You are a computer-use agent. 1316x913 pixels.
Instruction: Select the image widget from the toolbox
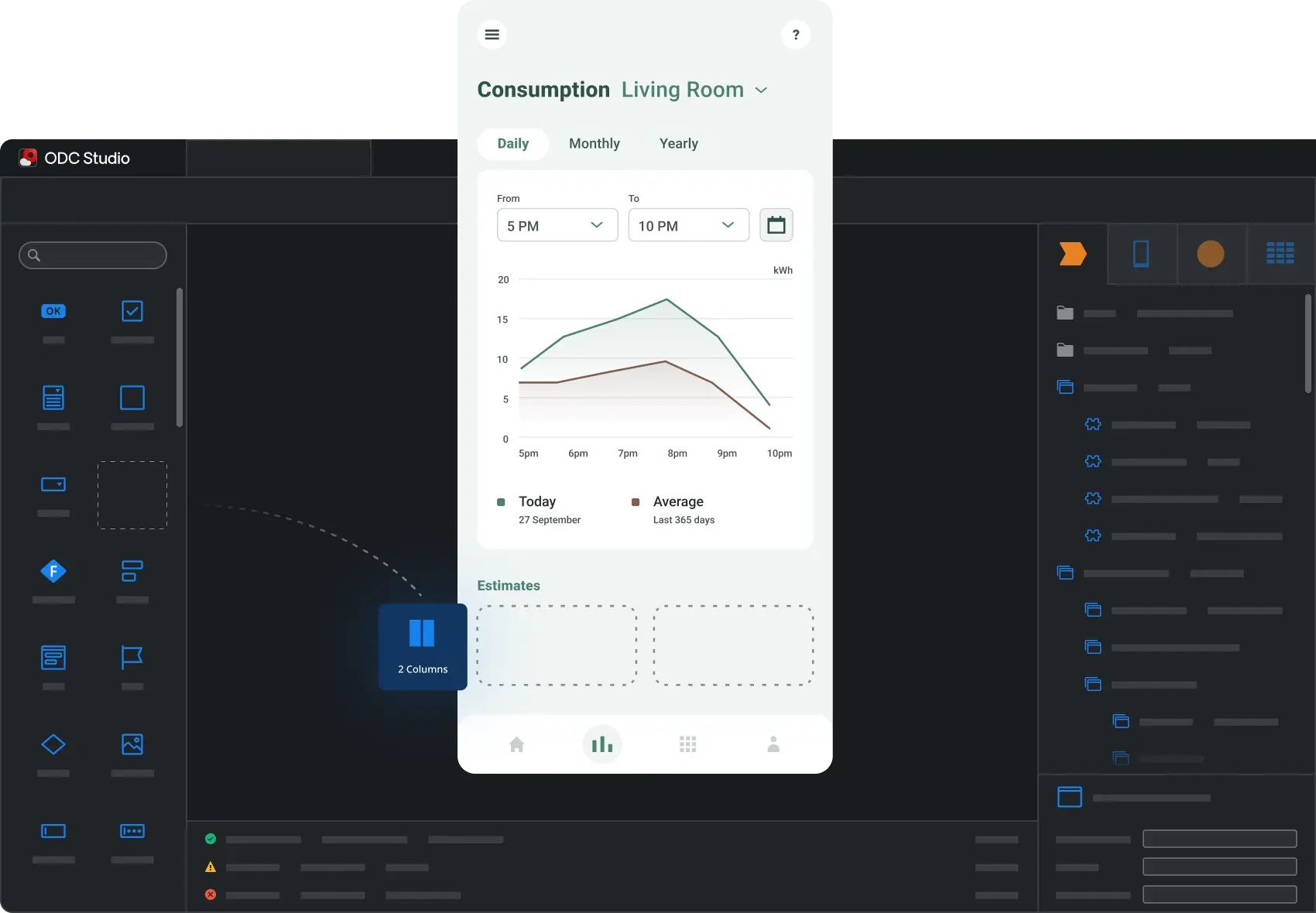(132, 744)
